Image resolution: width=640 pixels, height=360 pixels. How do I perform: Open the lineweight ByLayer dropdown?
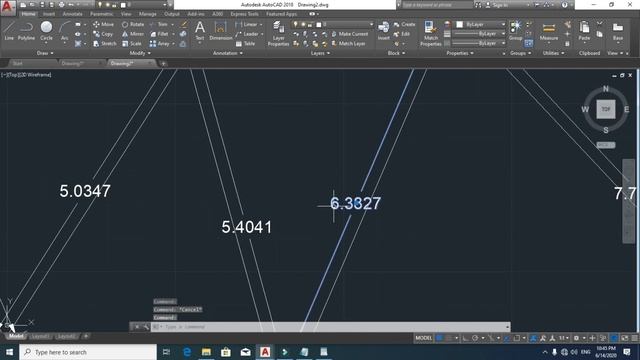tap(480, 33)
